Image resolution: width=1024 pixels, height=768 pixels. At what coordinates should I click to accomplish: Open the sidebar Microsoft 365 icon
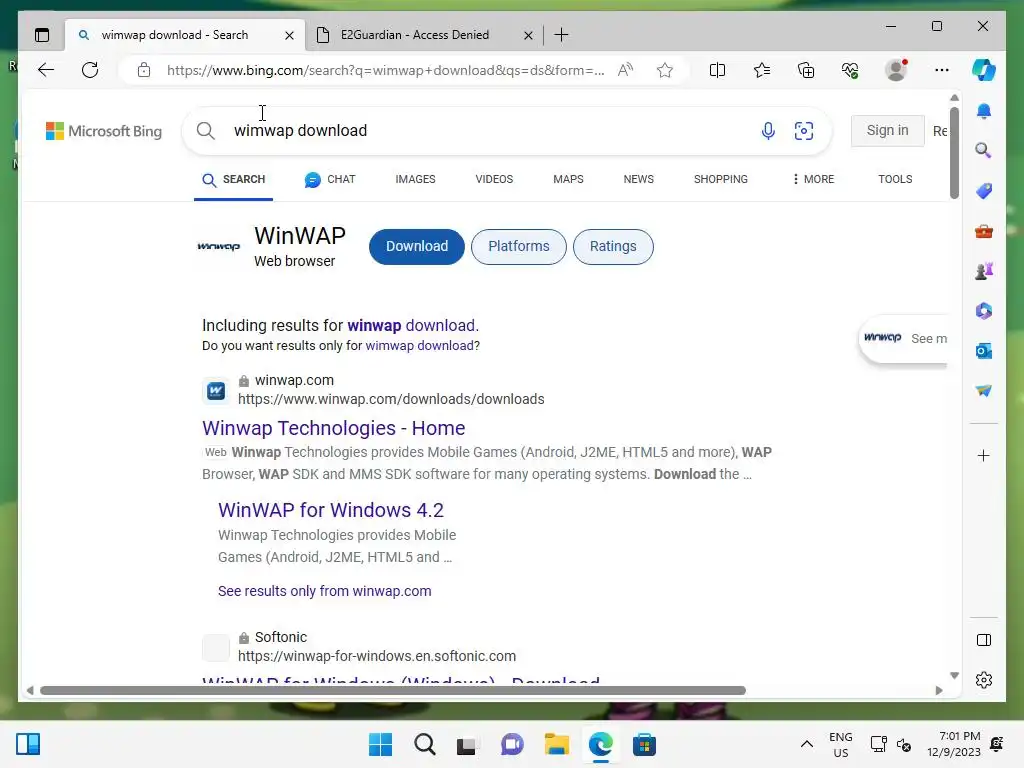[x=984, y=311]
